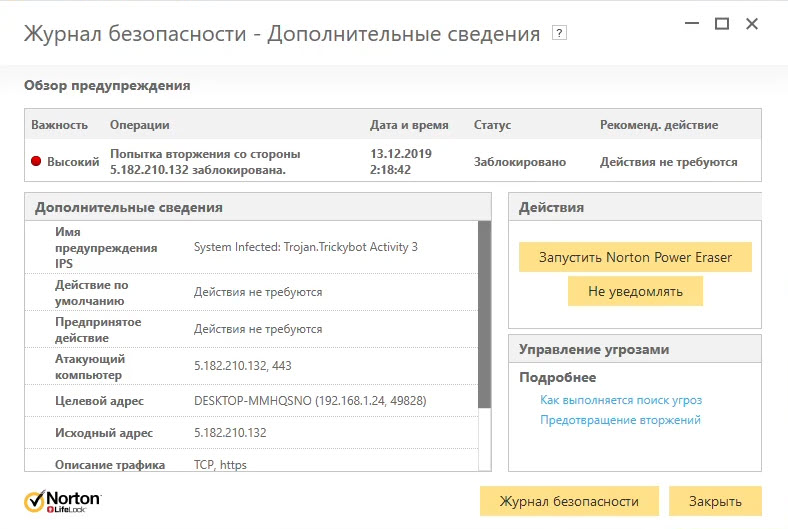This screenshot has height=529, width=788.
Task: Open "Как выполняется поиск угроз" link
Action: tap(621, 400)
